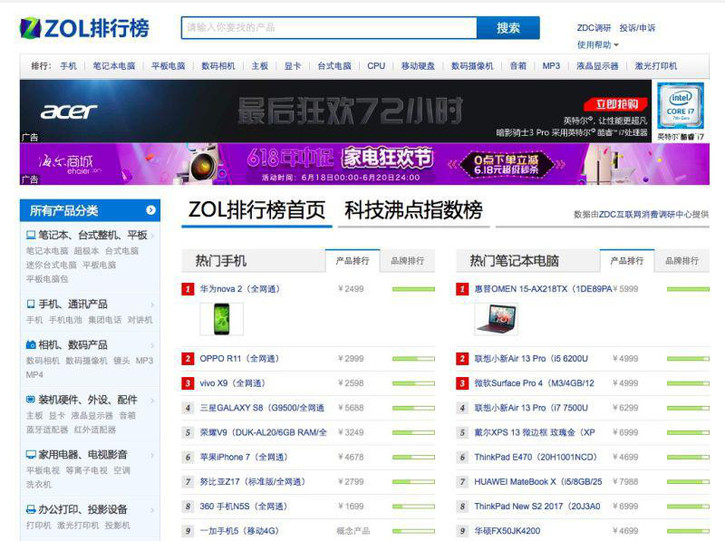
Task: Click the ZOL排行榜 logo
Action: point(85,28)
